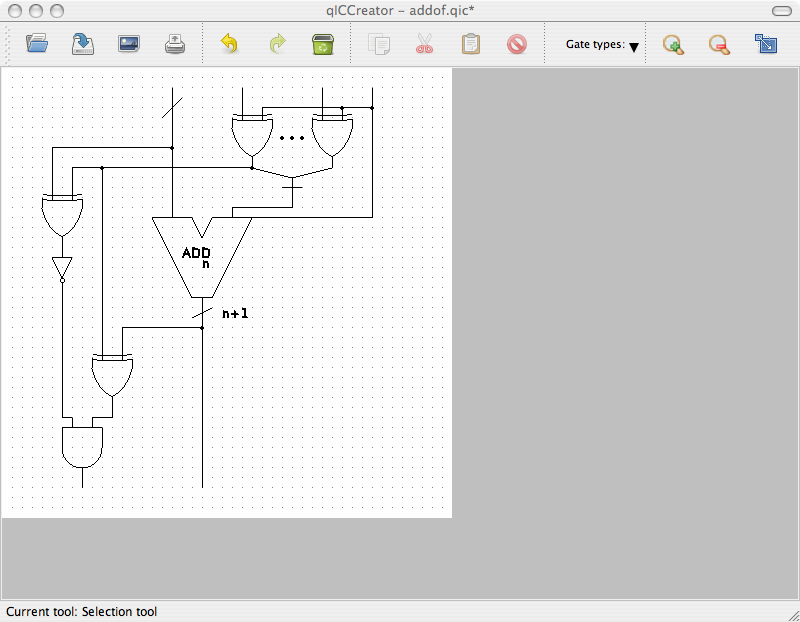Export circuit as image icon
Viewport: 800px width, 622px height.
(x=129, y=44)
